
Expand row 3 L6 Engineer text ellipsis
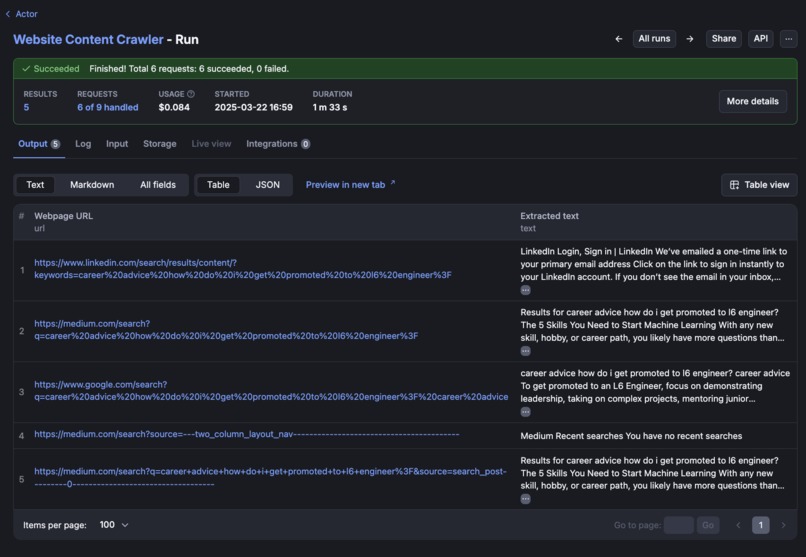(x=525, y=412)
